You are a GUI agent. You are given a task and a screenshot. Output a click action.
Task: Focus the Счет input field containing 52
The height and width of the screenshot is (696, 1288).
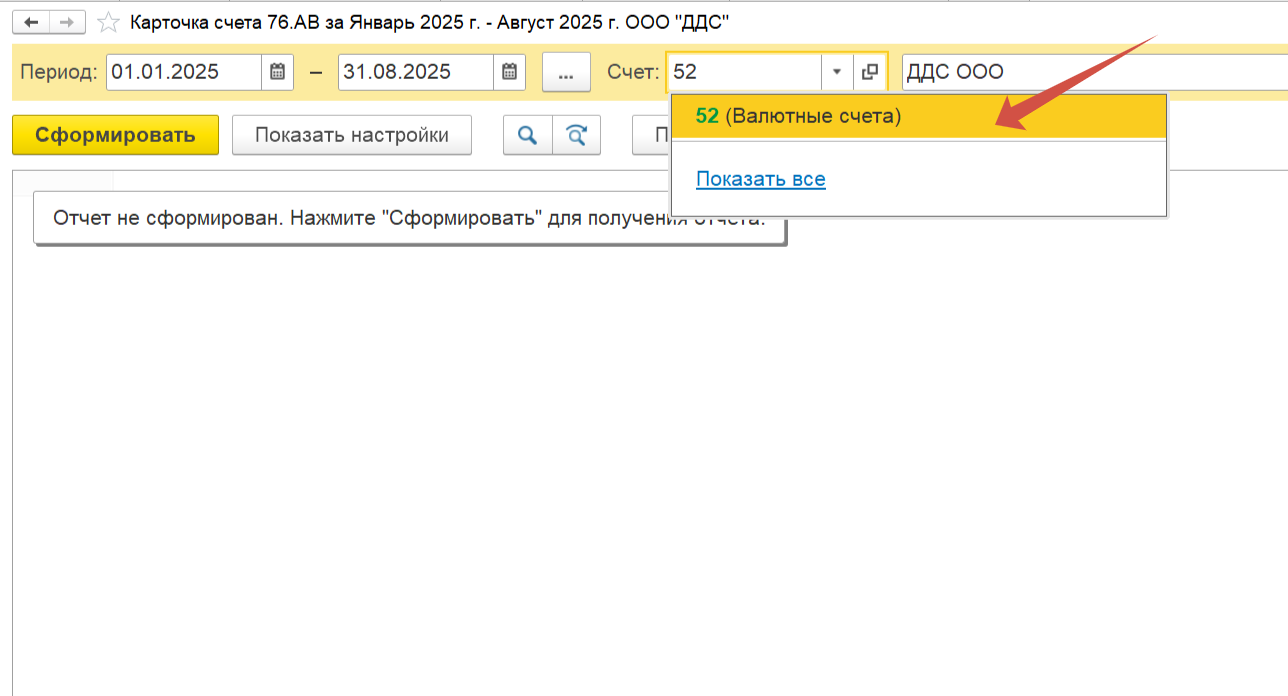[743, 72]
